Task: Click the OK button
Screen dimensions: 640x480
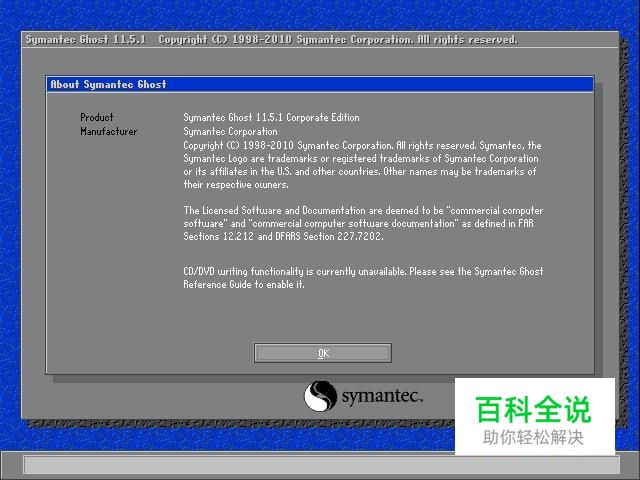Action: 322,353
